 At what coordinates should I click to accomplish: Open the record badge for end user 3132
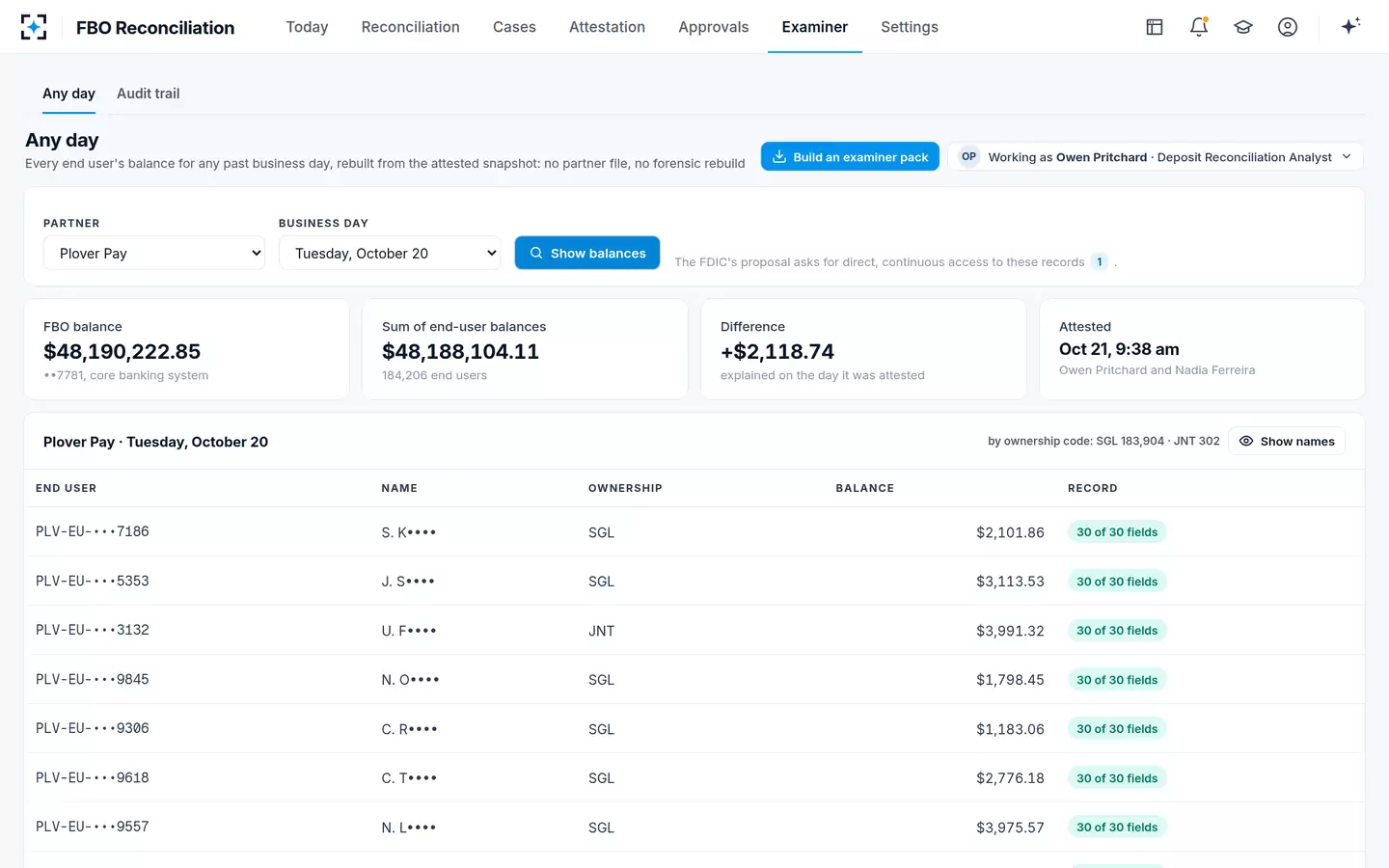pyautogui.click(x=1117, y=631)
